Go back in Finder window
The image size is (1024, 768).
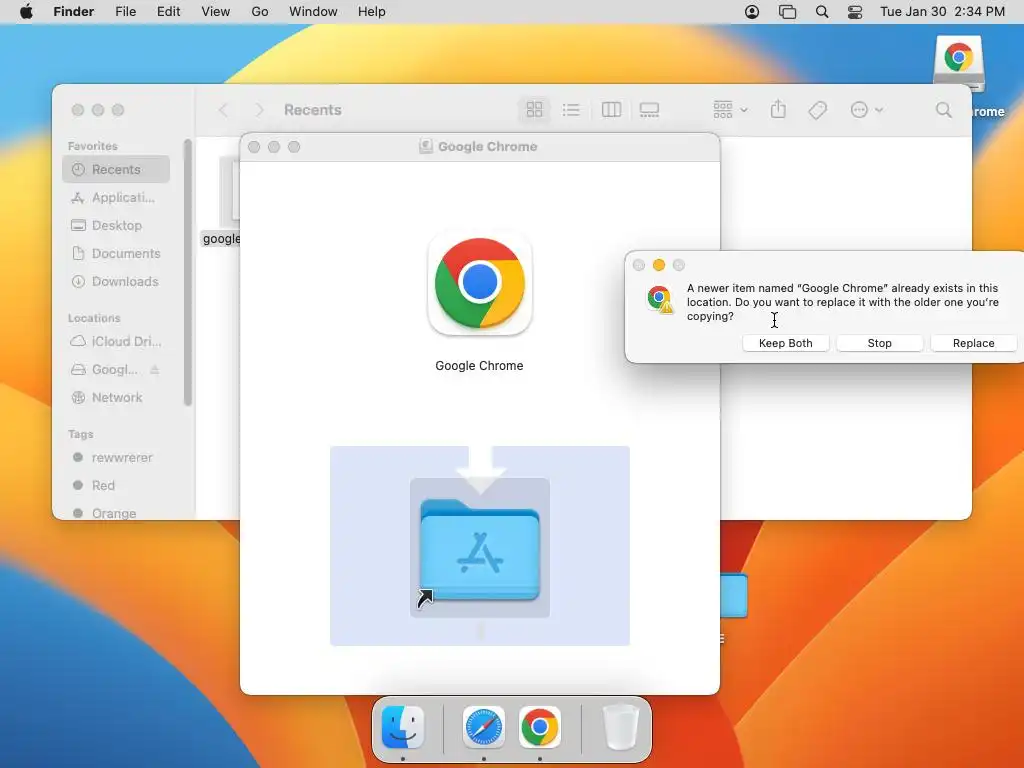point(223,110)
